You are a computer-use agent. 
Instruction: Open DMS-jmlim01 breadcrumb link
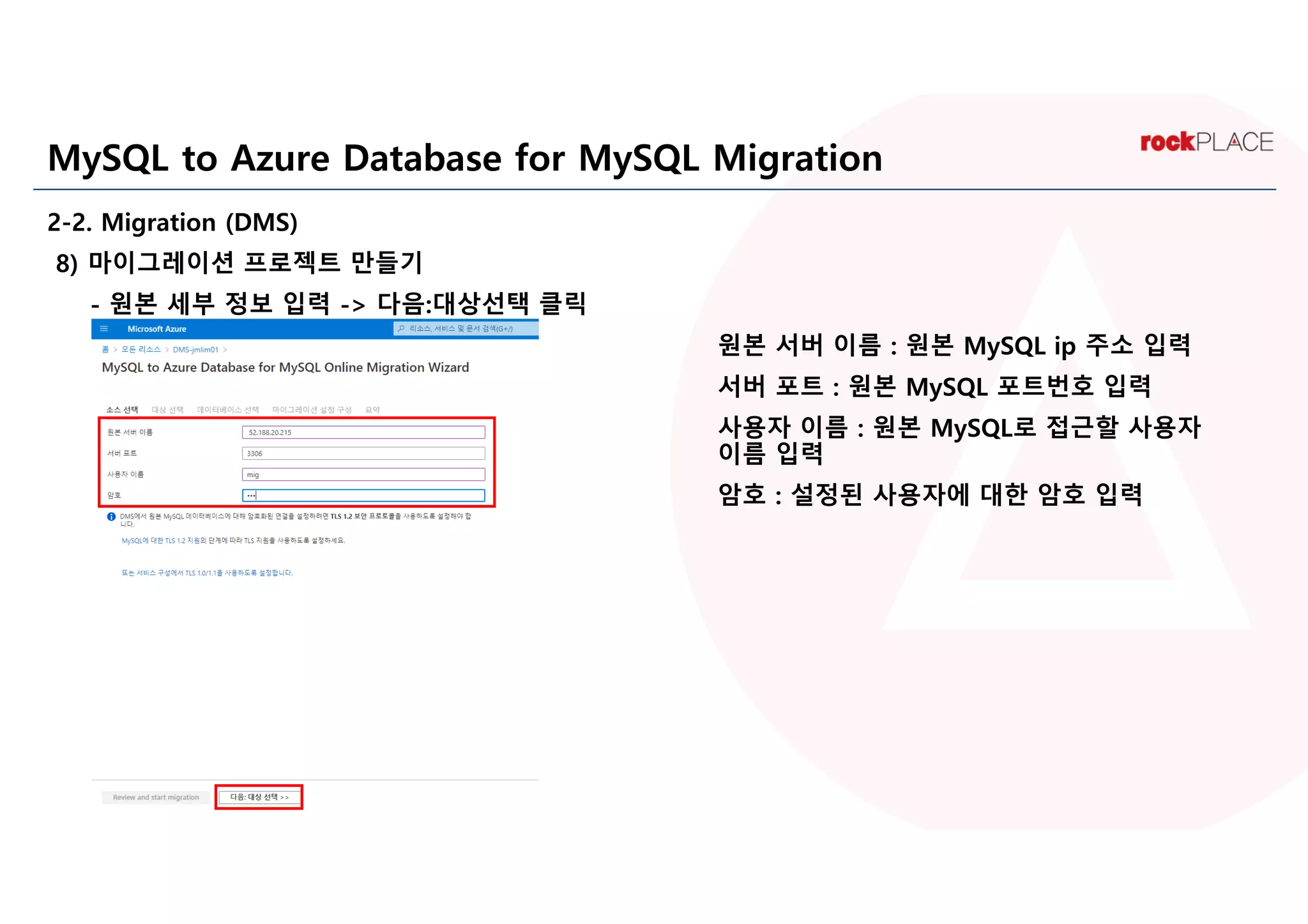195,349
